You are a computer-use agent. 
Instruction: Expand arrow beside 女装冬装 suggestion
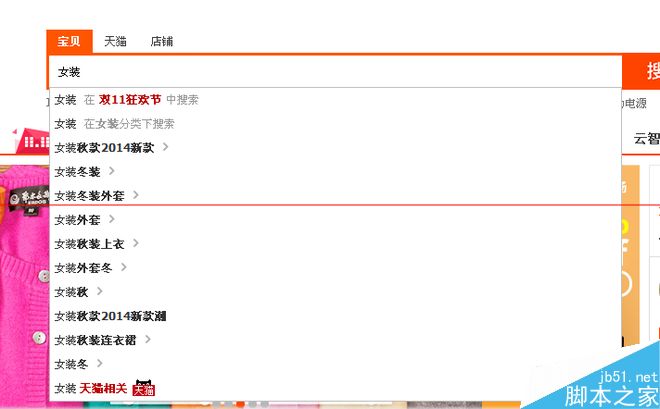tap(112, 171)
